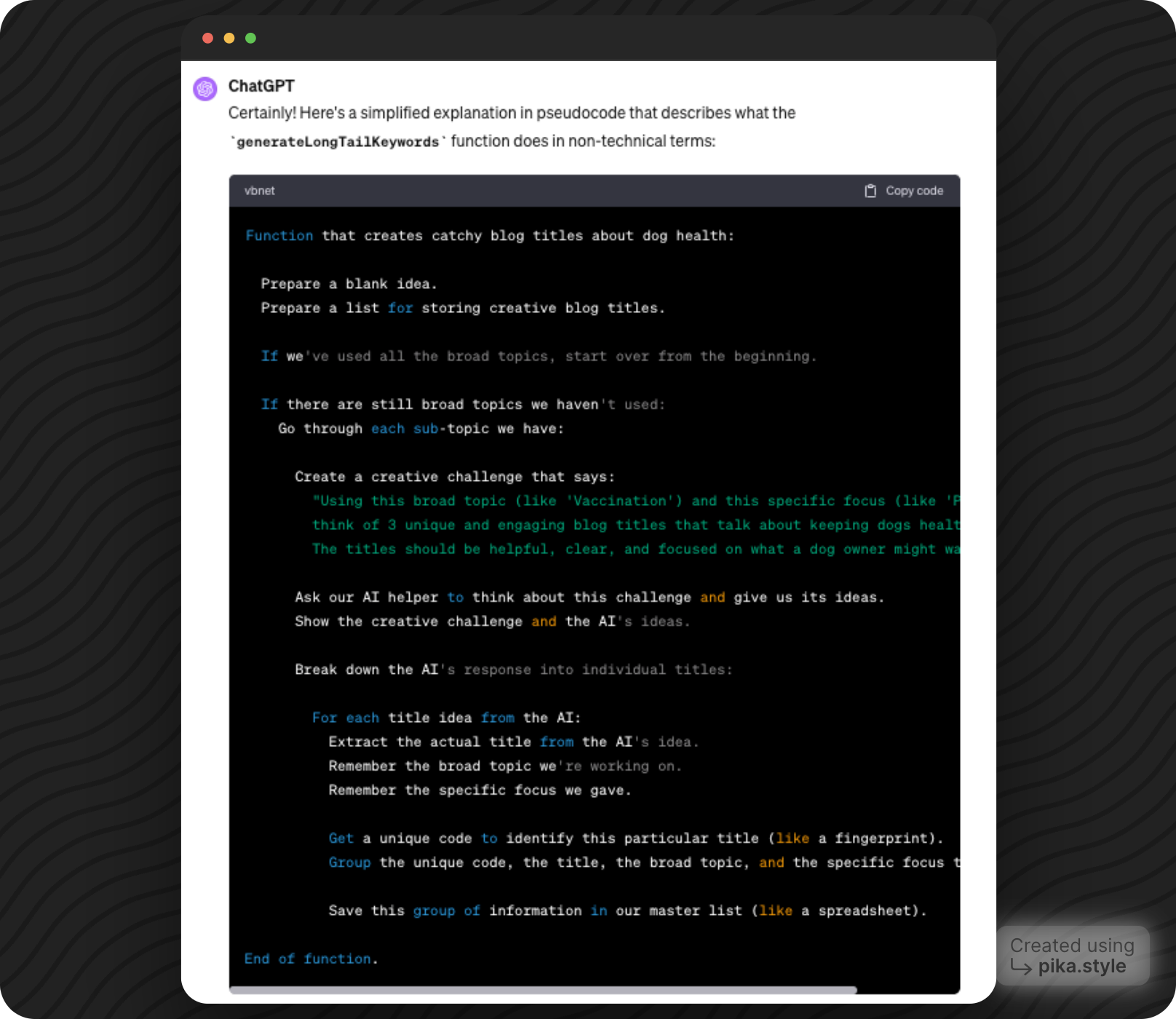1176x1019 pixels.
Task: Click the green line "Using this broad topic"
Action: pyautogui.click(x=636, y=501)
